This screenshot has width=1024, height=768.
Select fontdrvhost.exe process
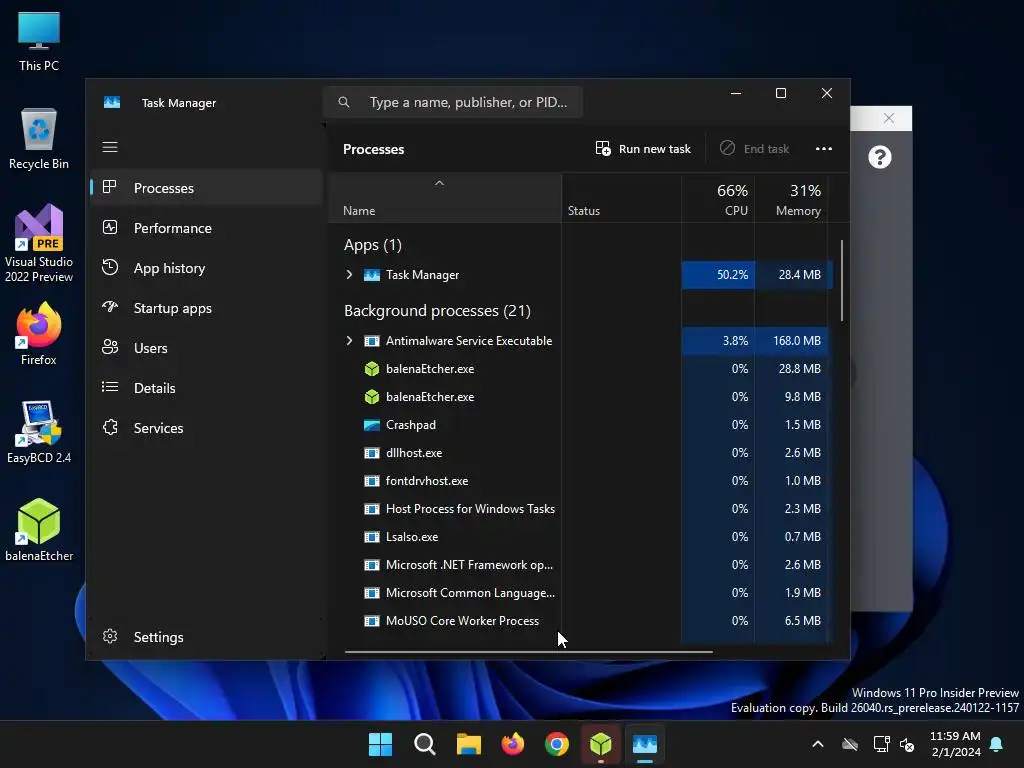click(581, 481)
